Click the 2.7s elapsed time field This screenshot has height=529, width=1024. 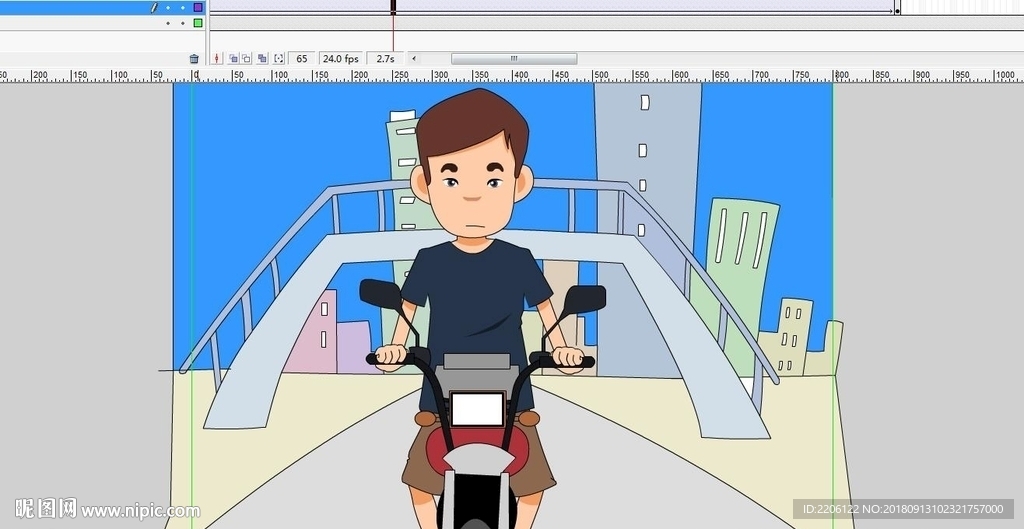pos(385,59)
